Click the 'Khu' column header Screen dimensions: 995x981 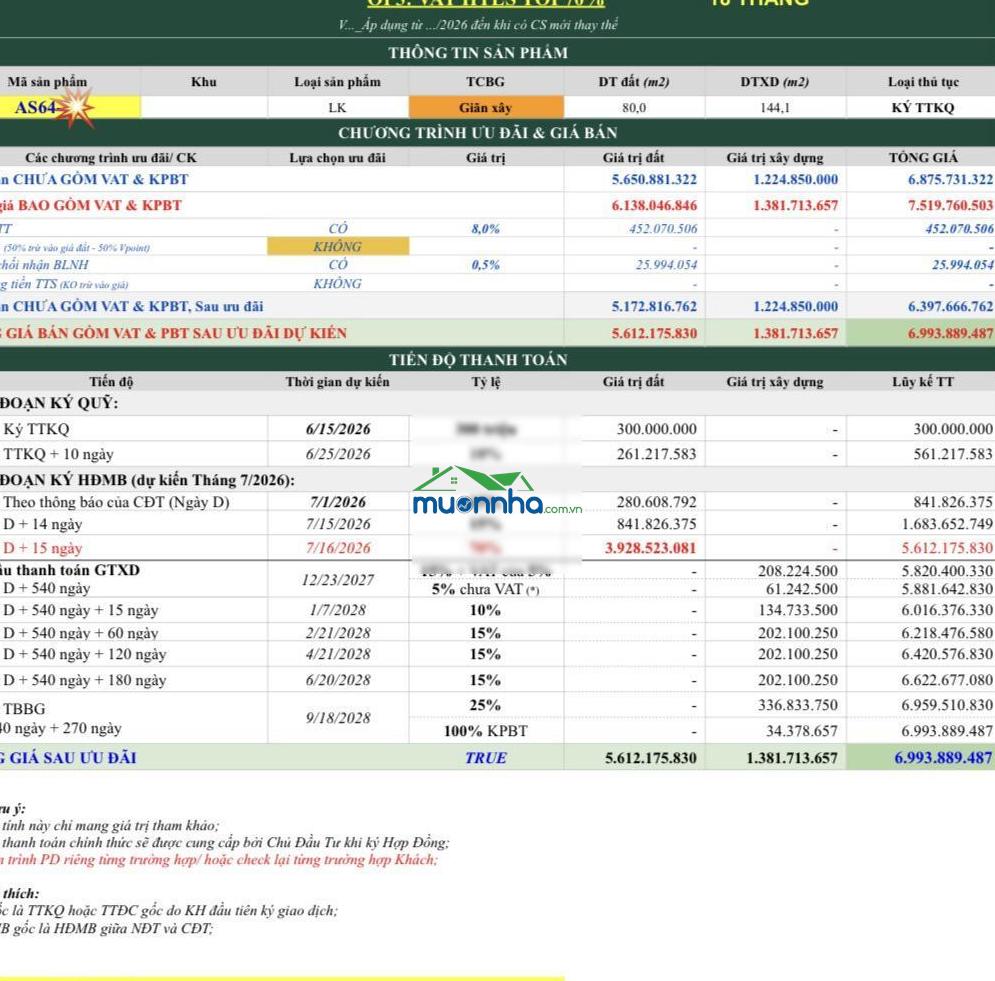point(204,82)
